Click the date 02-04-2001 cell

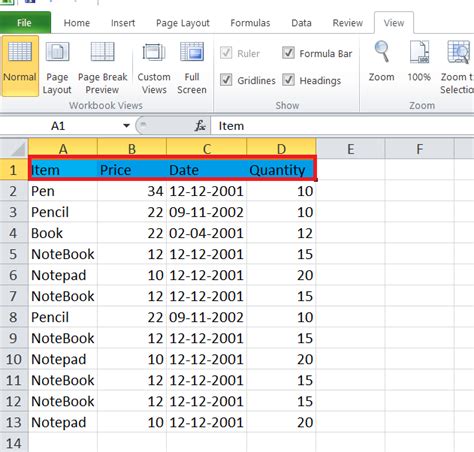(x=207, y=233)
